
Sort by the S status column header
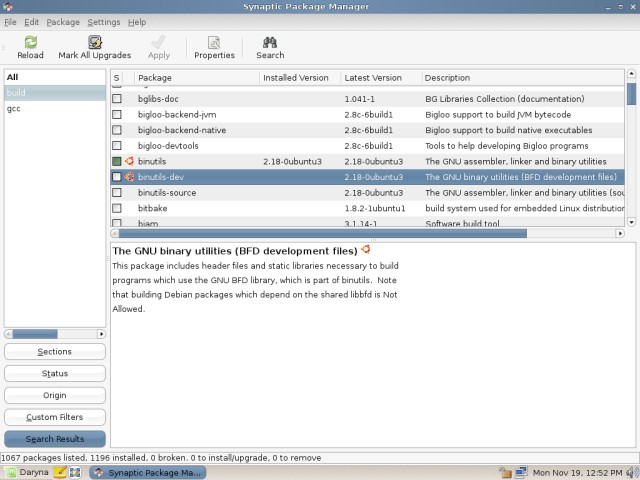[x=116, y=78]
